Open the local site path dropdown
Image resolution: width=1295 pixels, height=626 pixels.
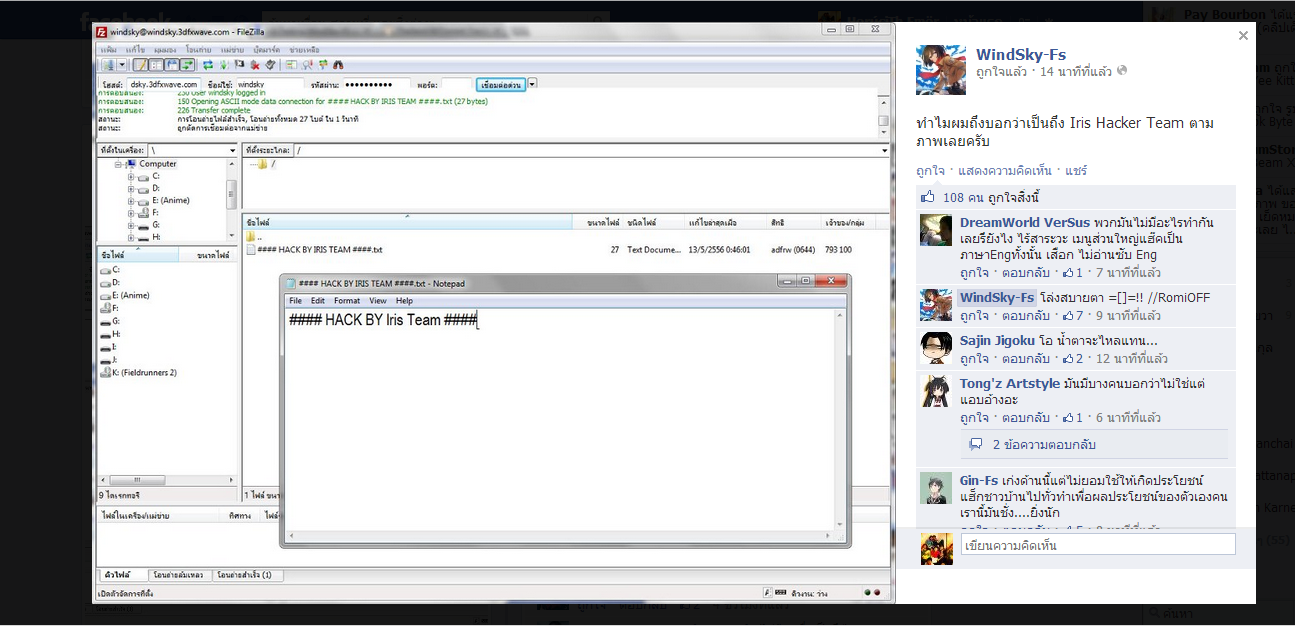tap(233, 150)
